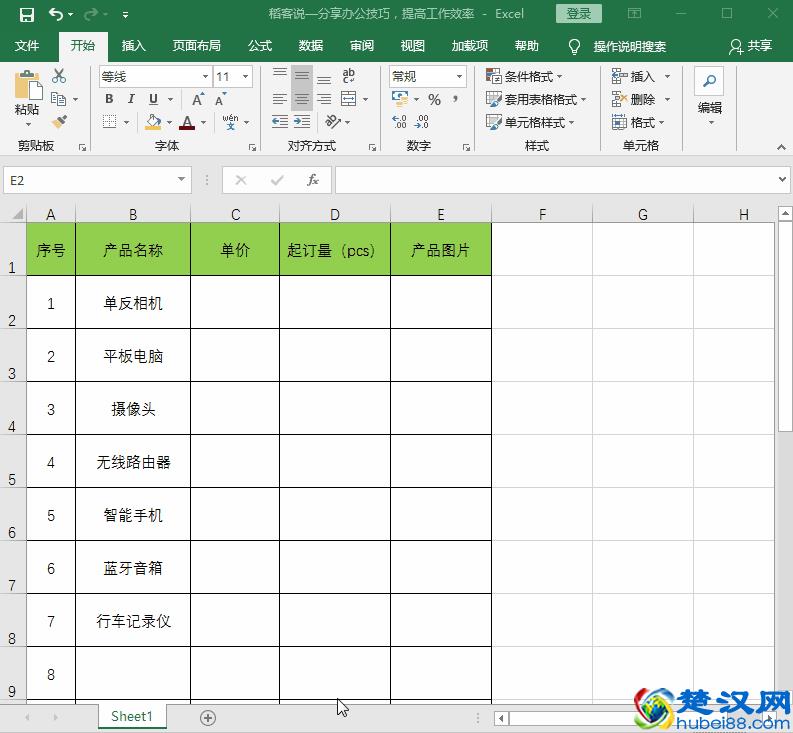
Task: Click the Decrease Decimal icon
Action: 421,122
